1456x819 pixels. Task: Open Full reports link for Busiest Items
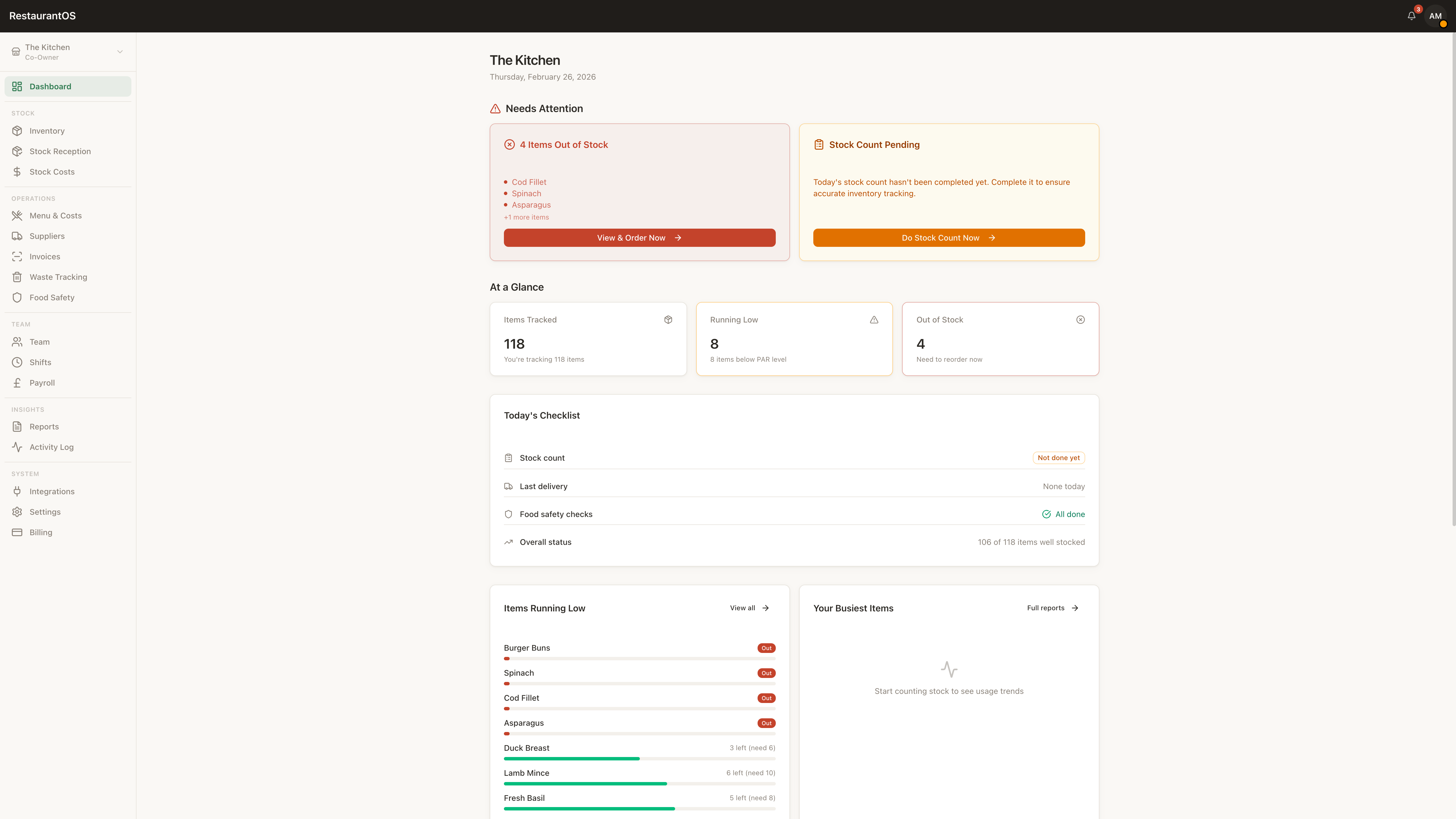(1052, 608)
